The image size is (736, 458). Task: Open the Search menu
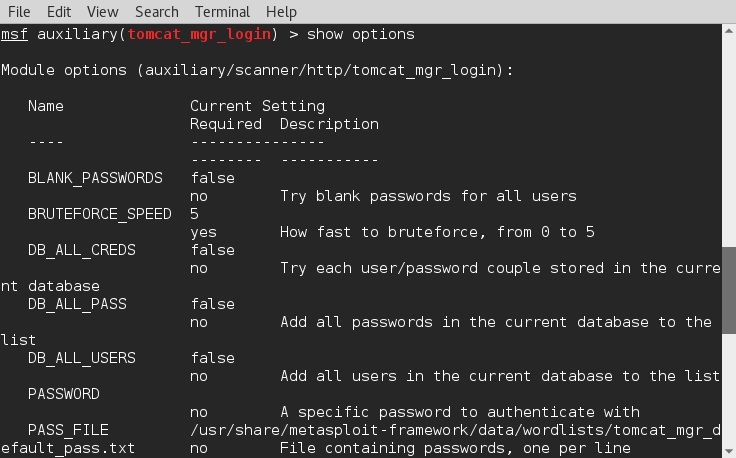[157, 12]
